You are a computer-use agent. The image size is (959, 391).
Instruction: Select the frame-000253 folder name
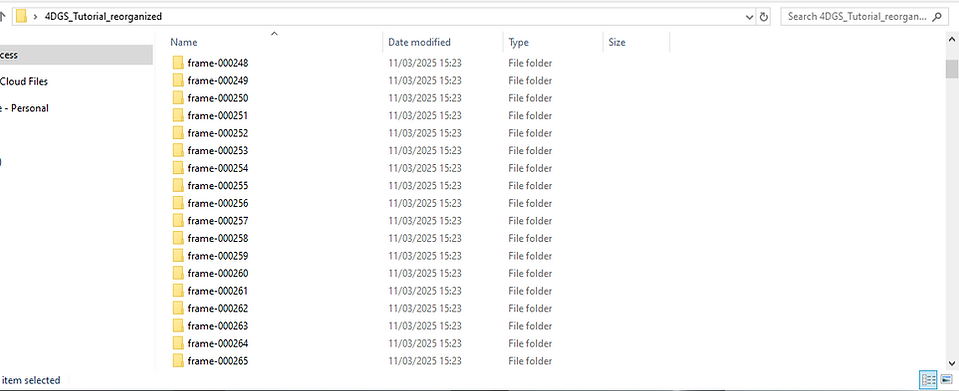tap(218, 151)
